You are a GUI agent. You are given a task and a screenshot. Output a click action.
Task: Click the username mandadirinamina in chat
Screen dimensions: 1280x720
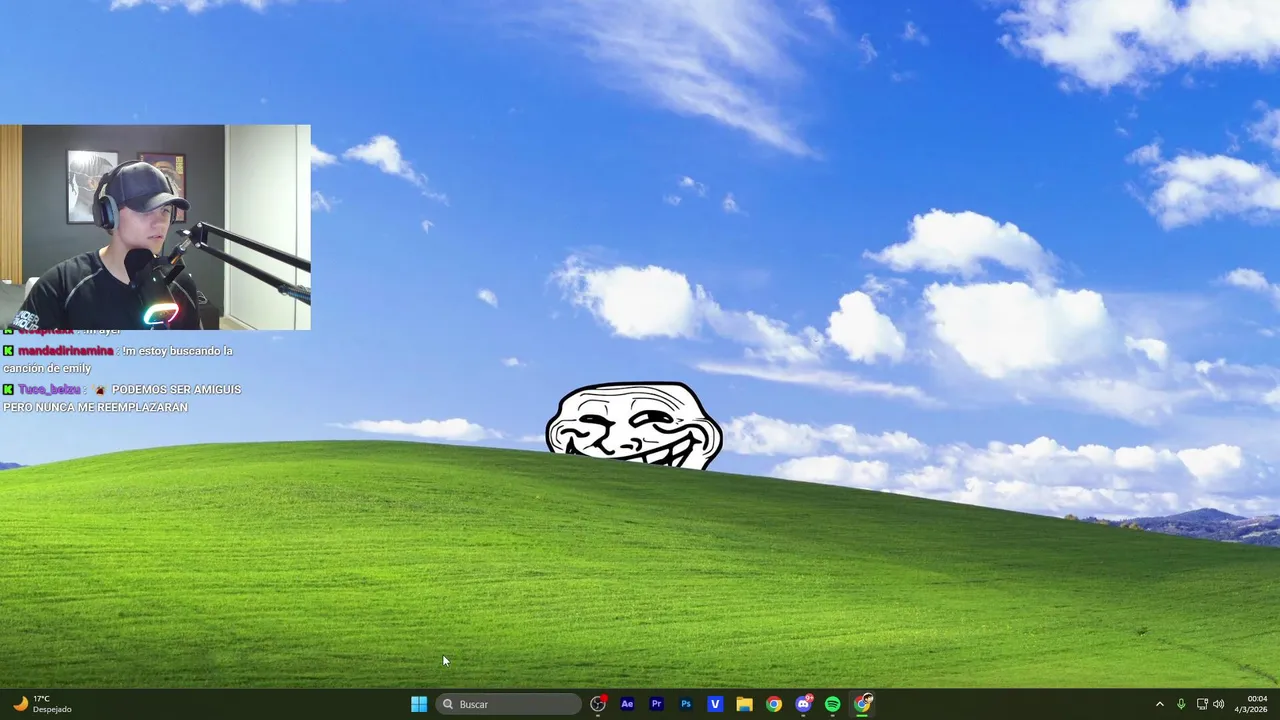[66, 351]
